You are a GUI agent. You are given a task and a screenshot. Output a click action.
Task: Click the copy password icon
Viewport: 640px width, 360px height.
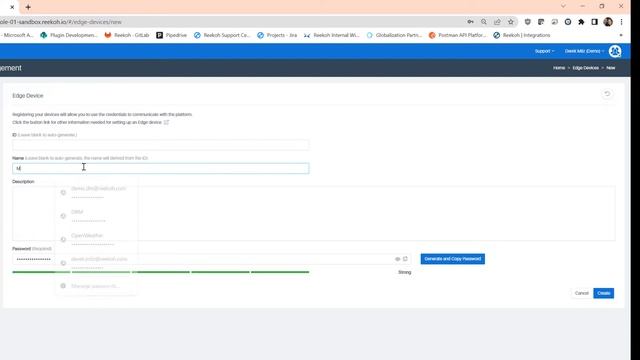405,259
